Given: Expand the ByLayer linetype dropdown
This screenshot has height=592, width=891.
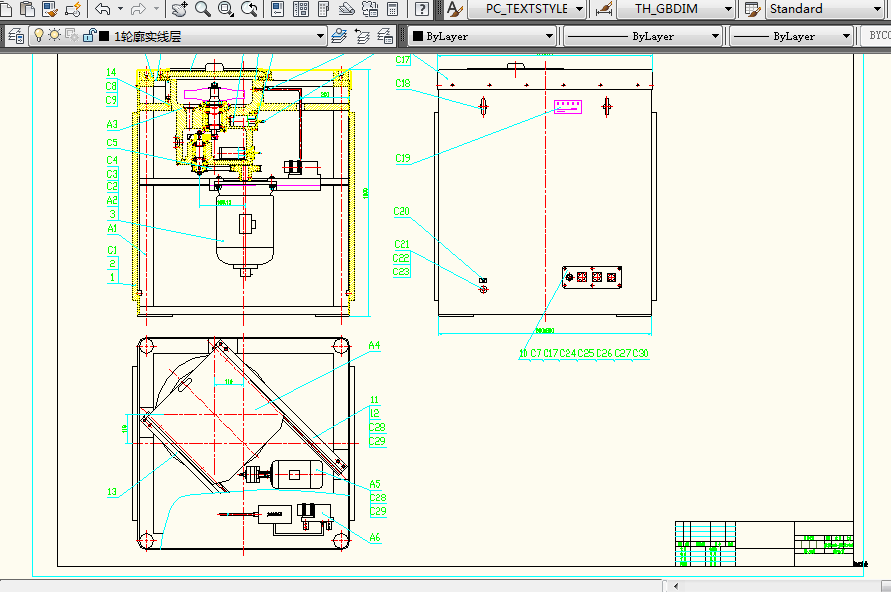Looking at the screenshot, I should (715, 36).
